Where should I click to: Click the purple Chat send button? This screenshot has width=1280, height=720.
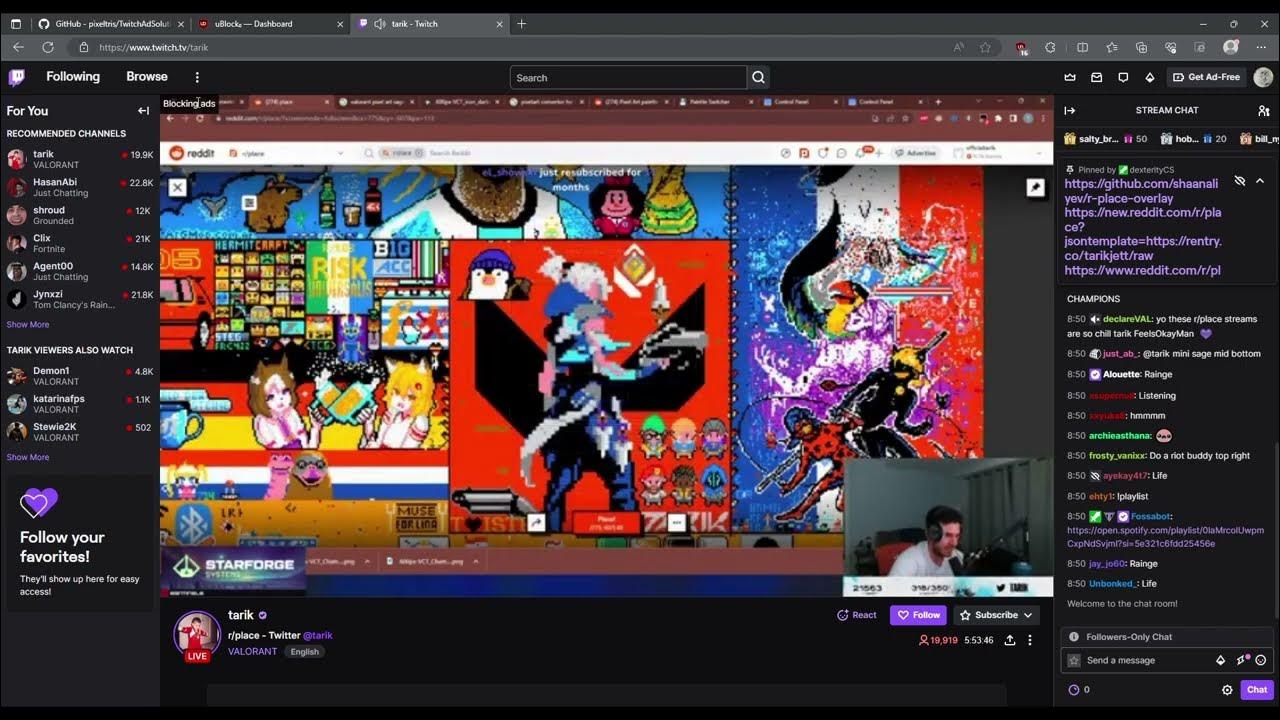(1257, 690)
